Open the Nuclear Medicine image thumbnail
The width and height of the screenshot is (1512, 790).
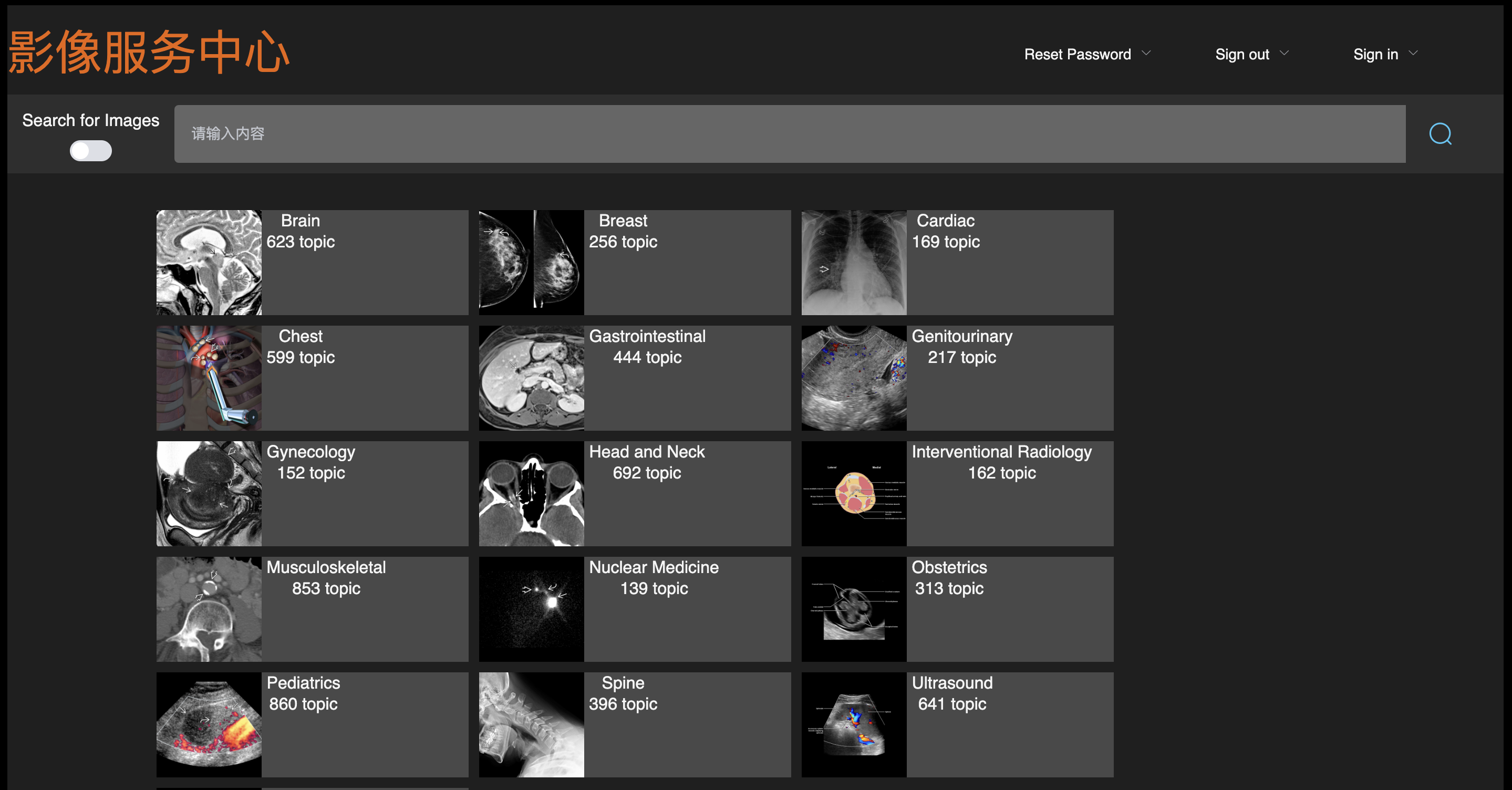(x=531, y=609)
